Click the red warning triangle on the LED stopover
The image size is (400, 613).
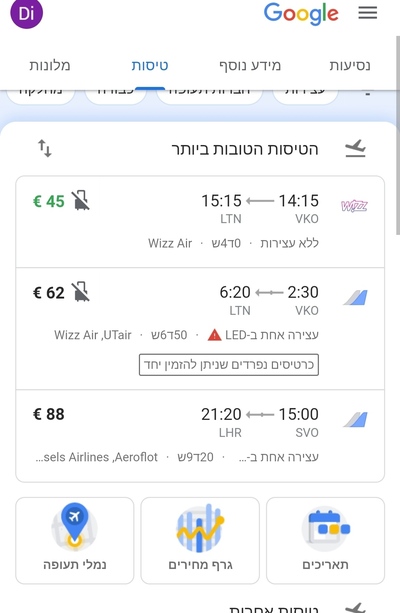[x=214, y=335]
